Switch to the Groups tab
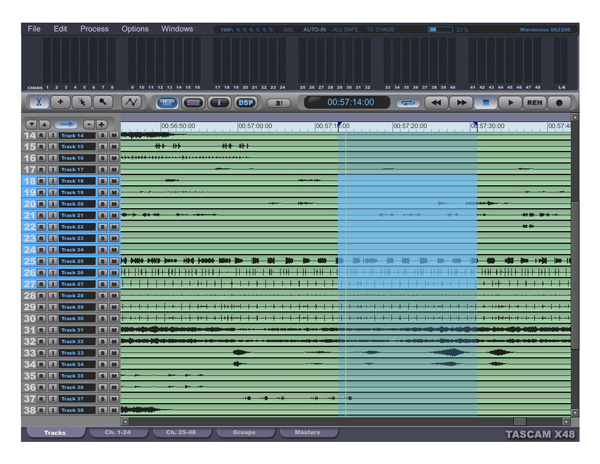The height and width of the screenshot is (464, 600). [x=244, y=432]
